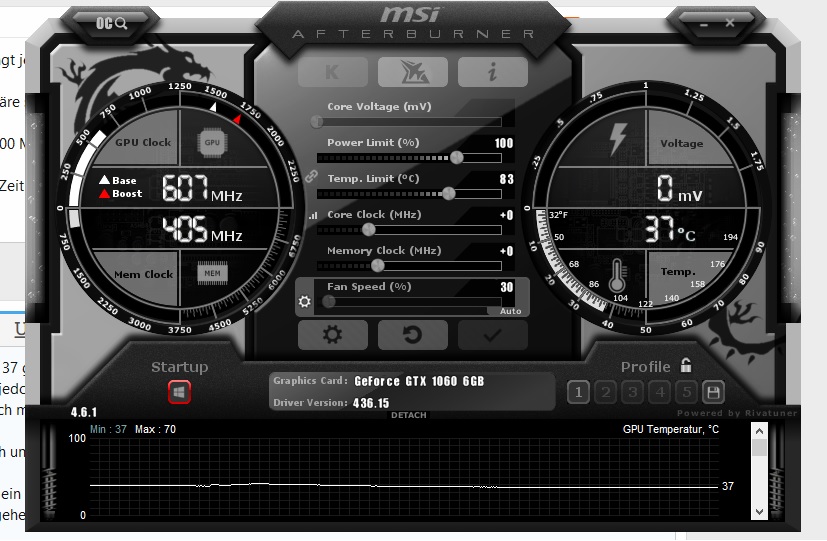The height and width of the screenshot is (541, 827).
Task: Click the temperature graph line
Action: point(404,486)
